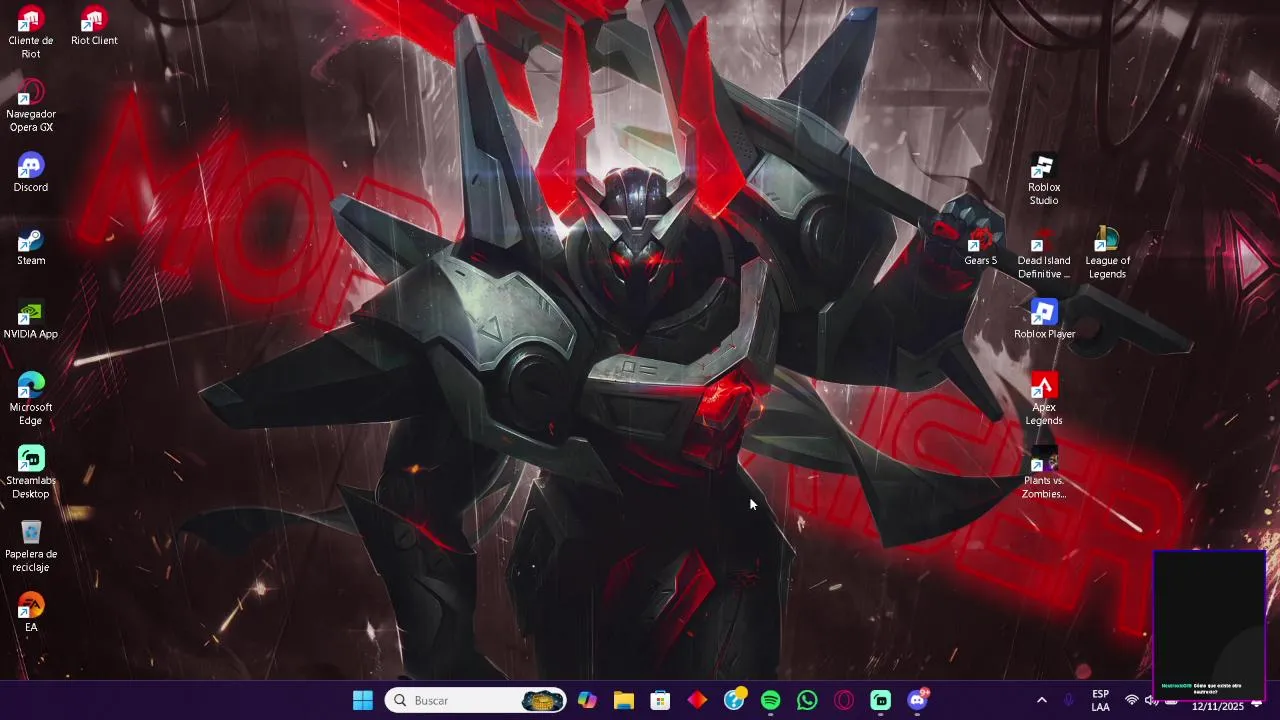Open Streamlabs from the taskbar
The image size is (1280, 720).
[x=881, y=701]
